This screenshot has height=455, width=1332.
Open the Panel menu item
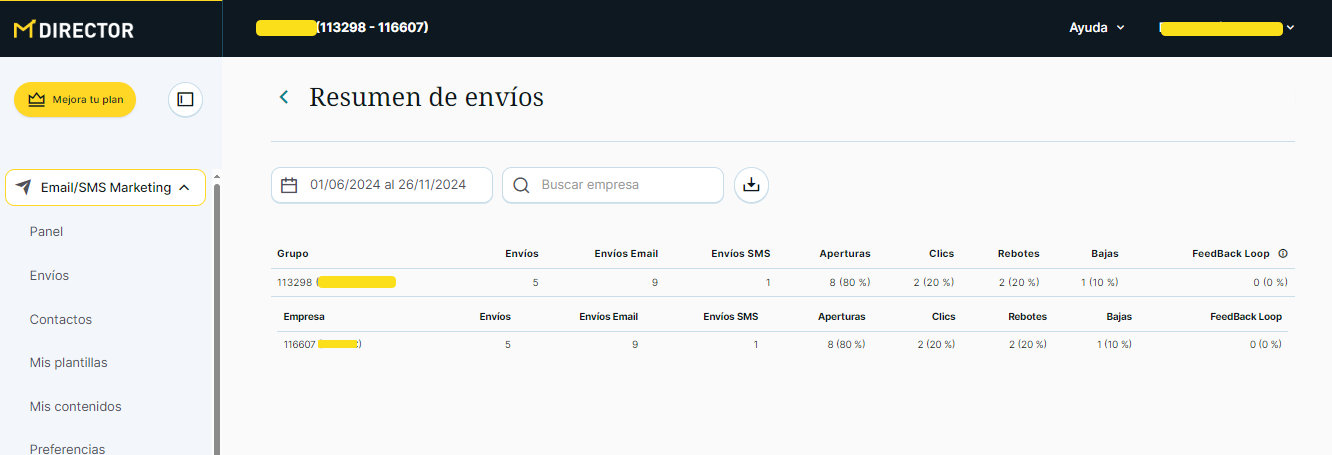click(46, 232)
